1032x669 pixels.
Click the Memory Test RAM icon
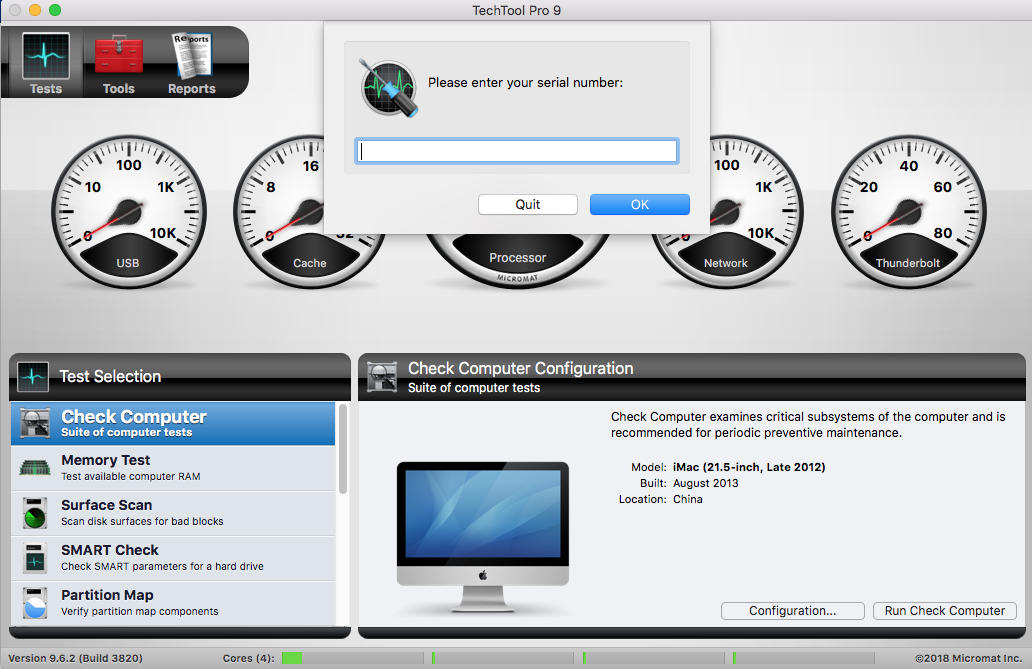coord(35,468)
